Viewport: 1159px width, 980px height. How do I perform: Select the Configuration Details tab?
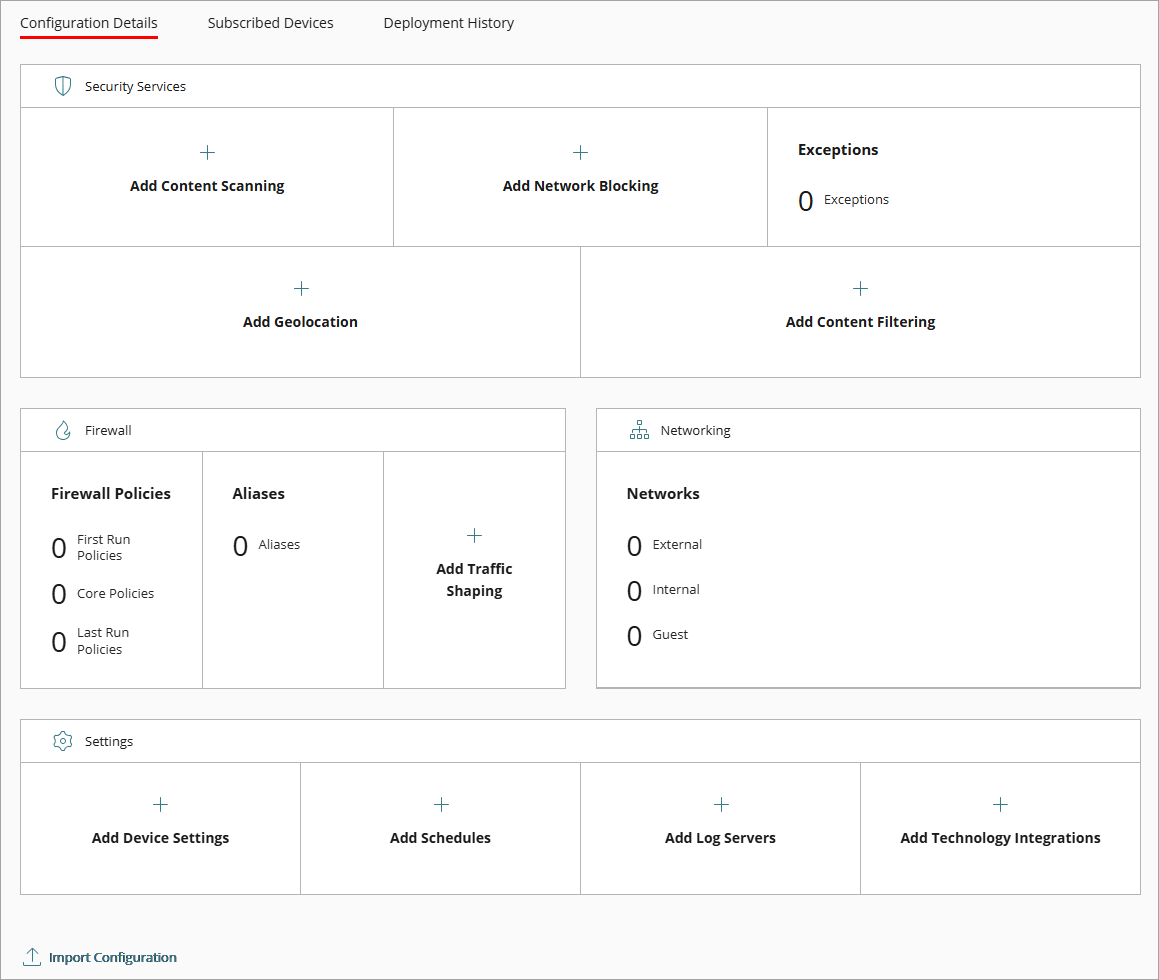88,22
